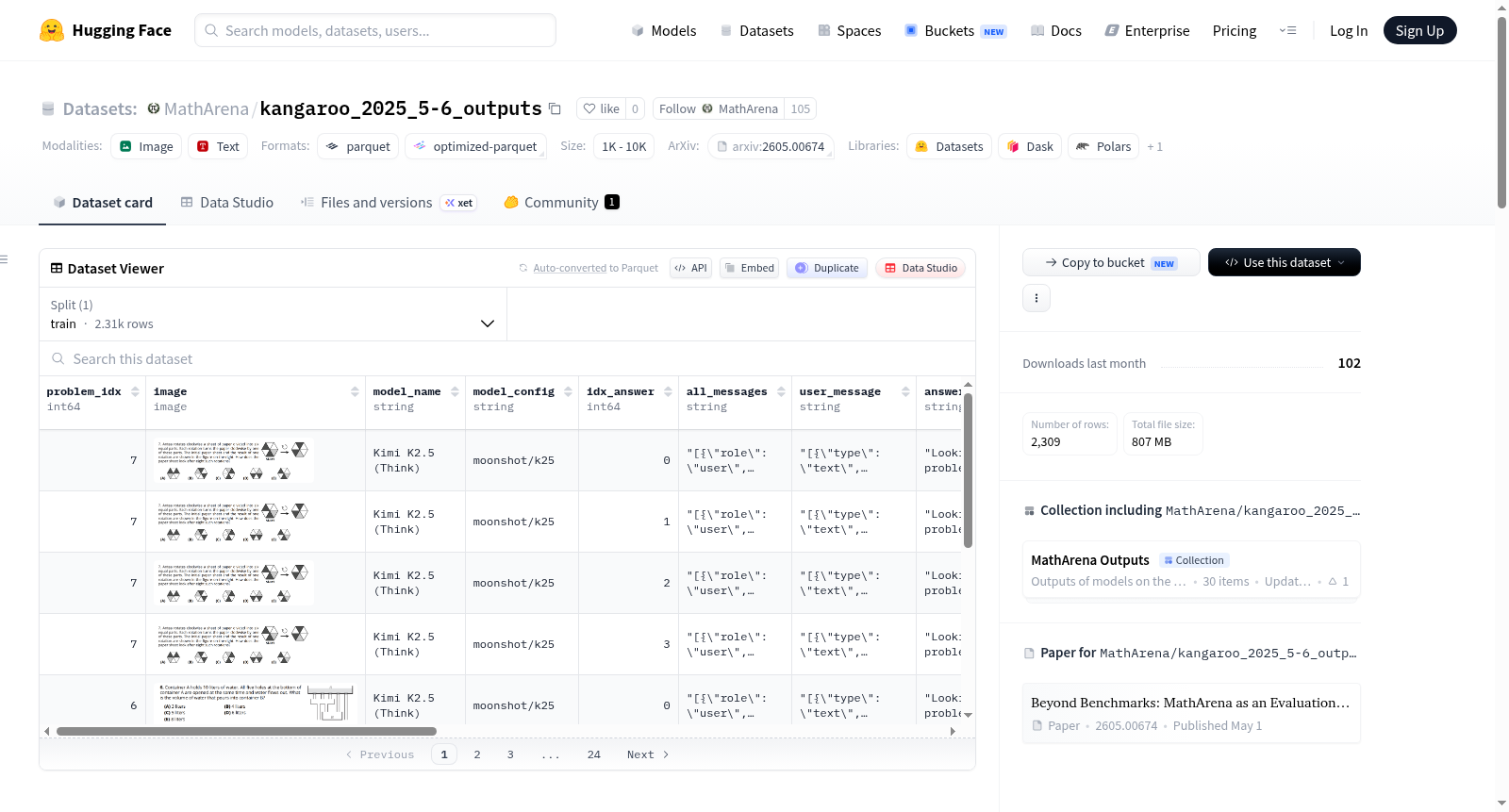The image size is (1509, 812).
Task: Expand the +1 more libraries
Action: (x=1155, y=147)
